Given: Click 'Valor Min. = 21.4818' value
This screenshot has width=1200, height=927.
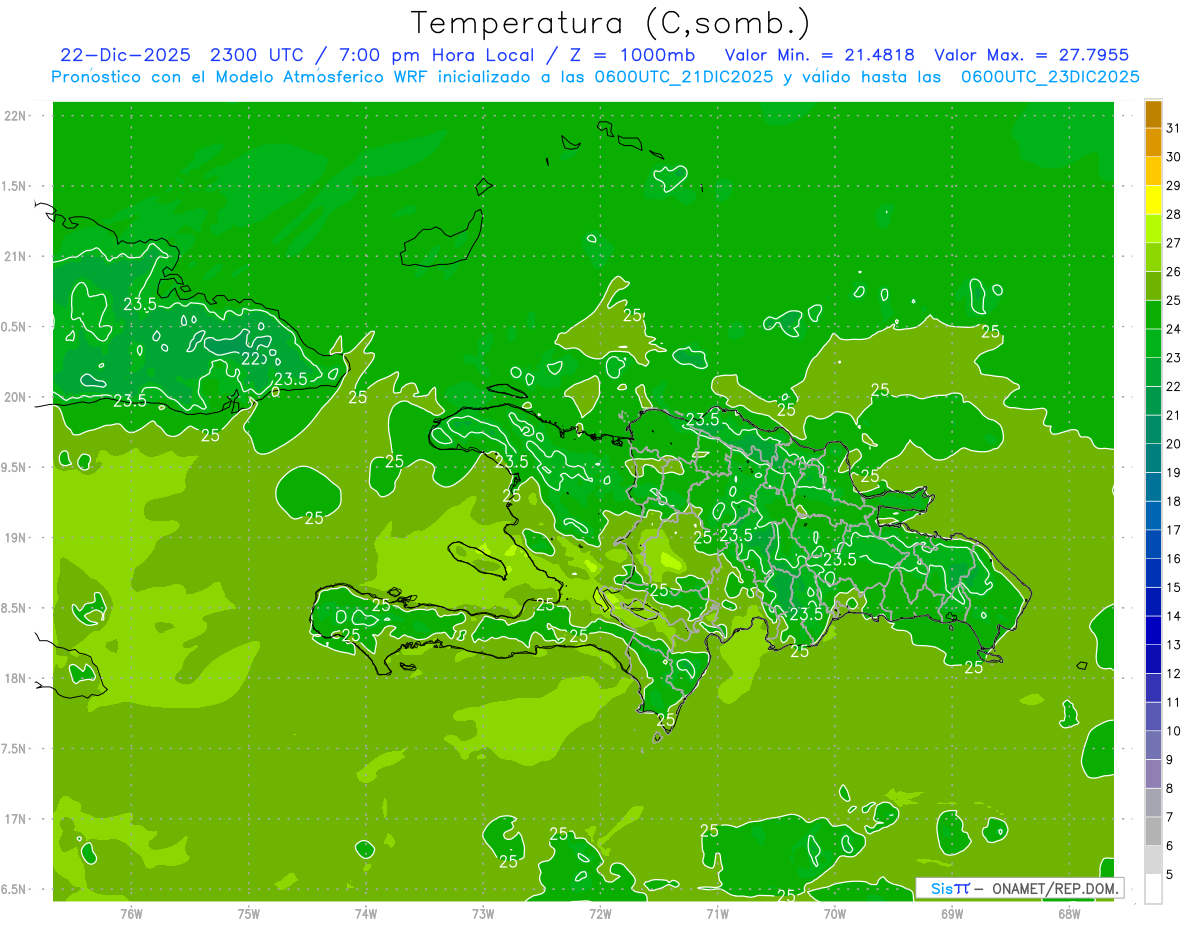Looking at the screenshot, I should click(819, 55).
